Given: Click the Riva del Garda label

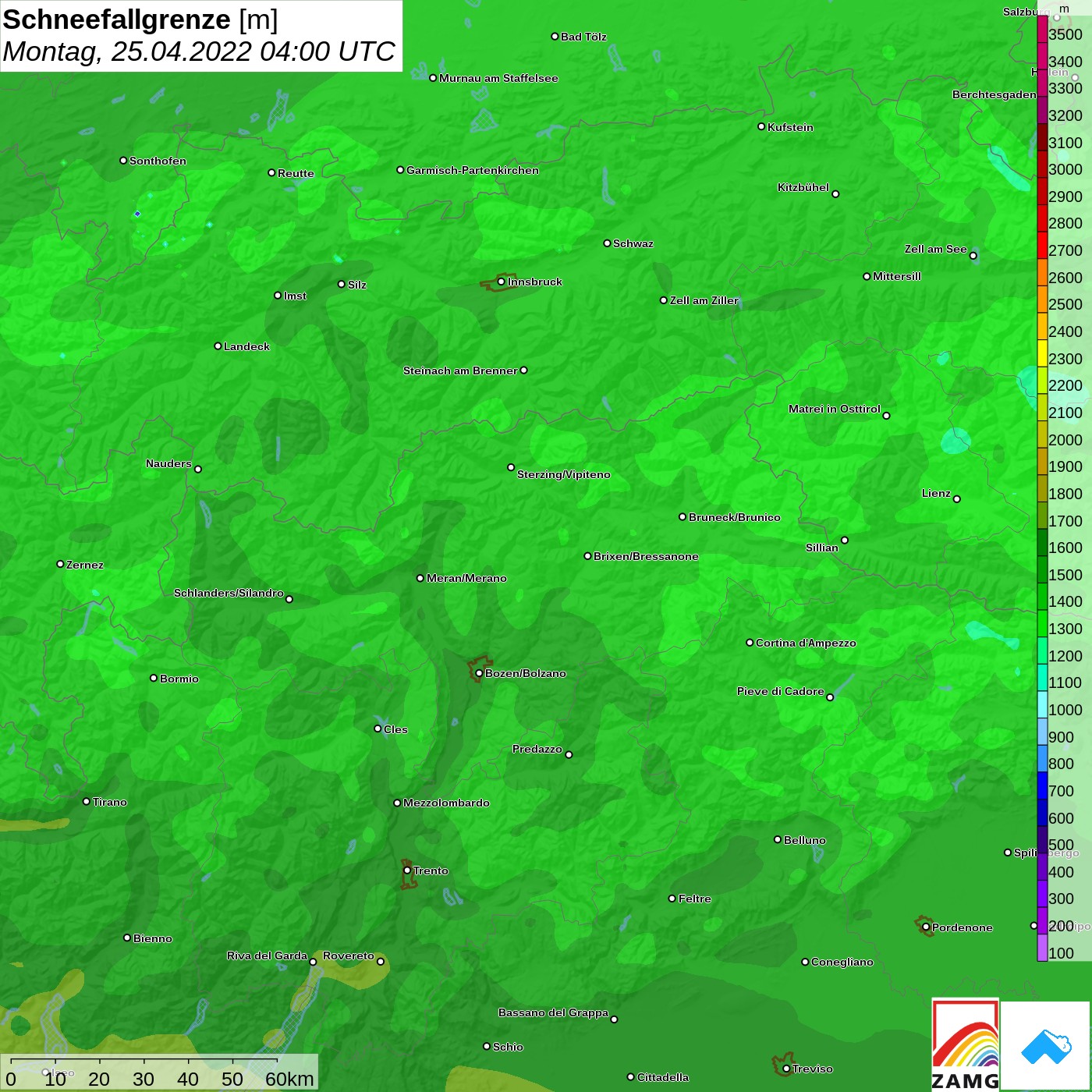Looking at the screenshot, I should click(x=268, y=955).
